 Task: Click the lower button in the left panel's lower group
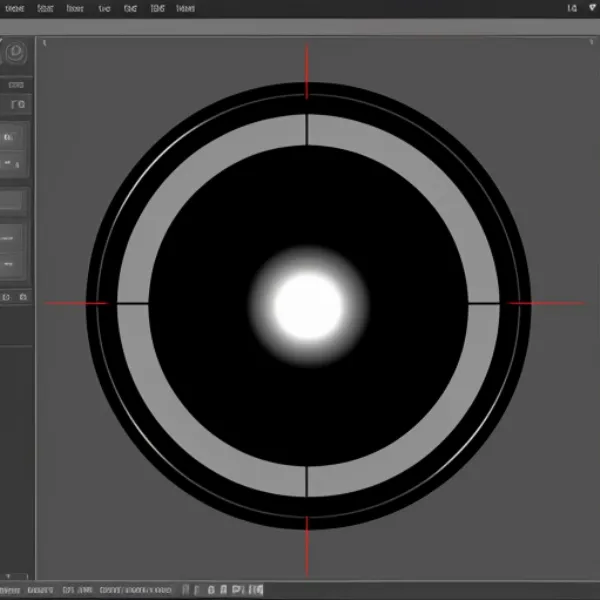12,264
